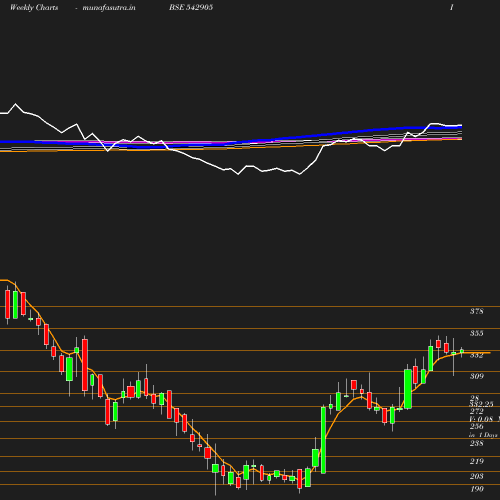The width and height of the screenshot is (500, 500).
Task: Click the '332.25' current price value
Action: coord(481,404)
